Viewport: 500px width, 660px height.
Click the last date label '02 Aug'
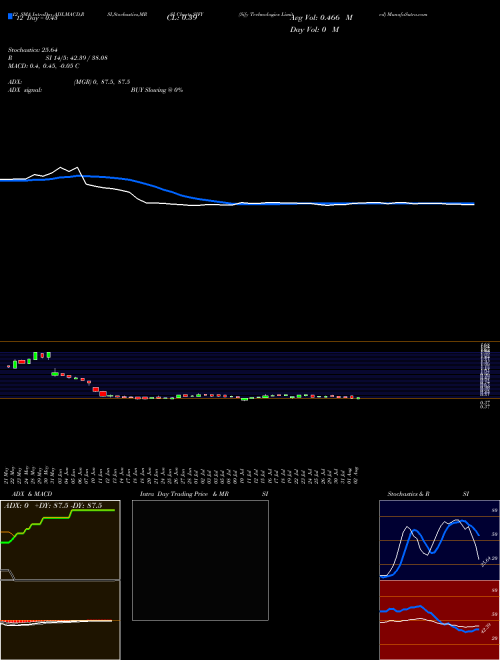pos(358,475)
